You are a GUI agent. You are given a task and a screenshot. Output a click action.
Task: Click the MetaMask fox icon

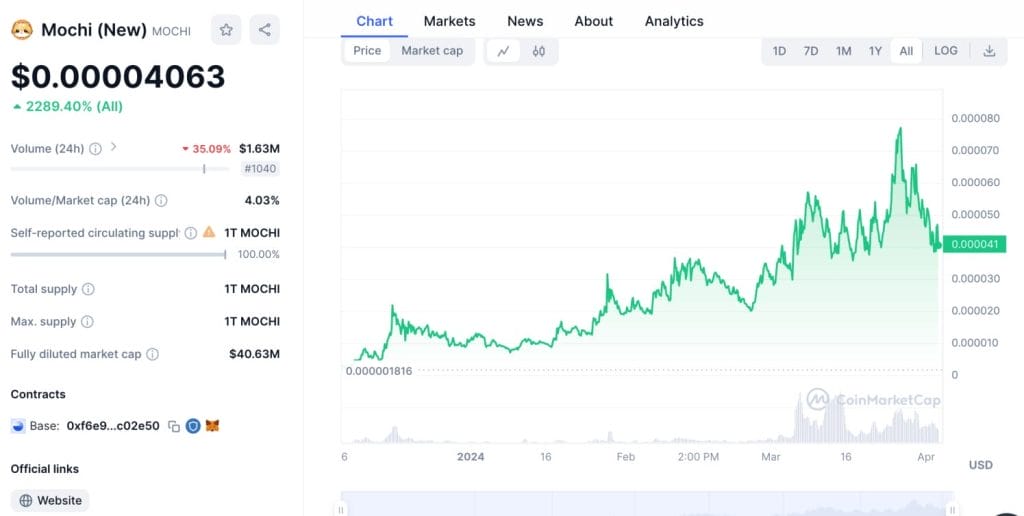click(212, 426)
